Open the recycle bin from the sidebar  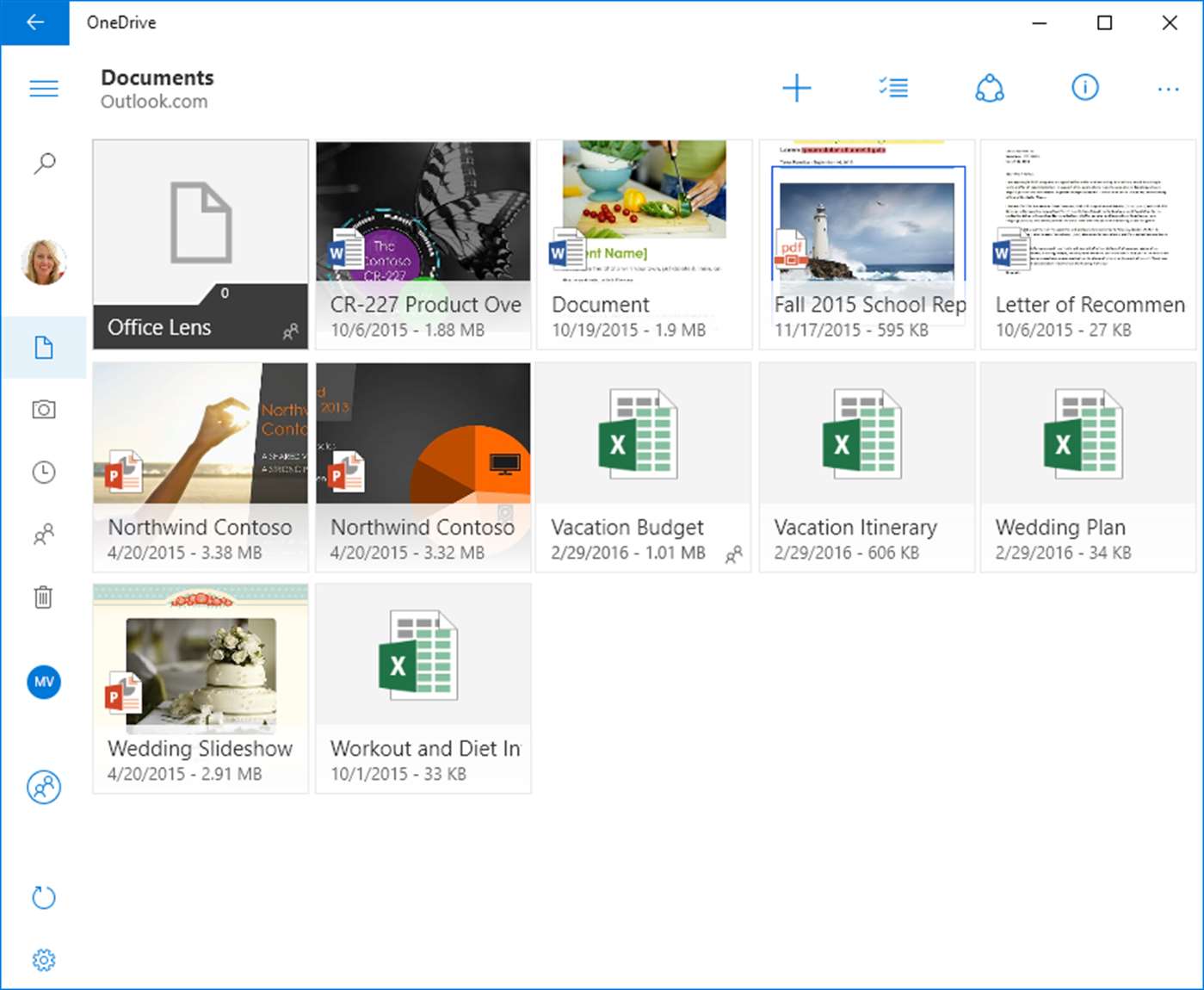[44, 597]
